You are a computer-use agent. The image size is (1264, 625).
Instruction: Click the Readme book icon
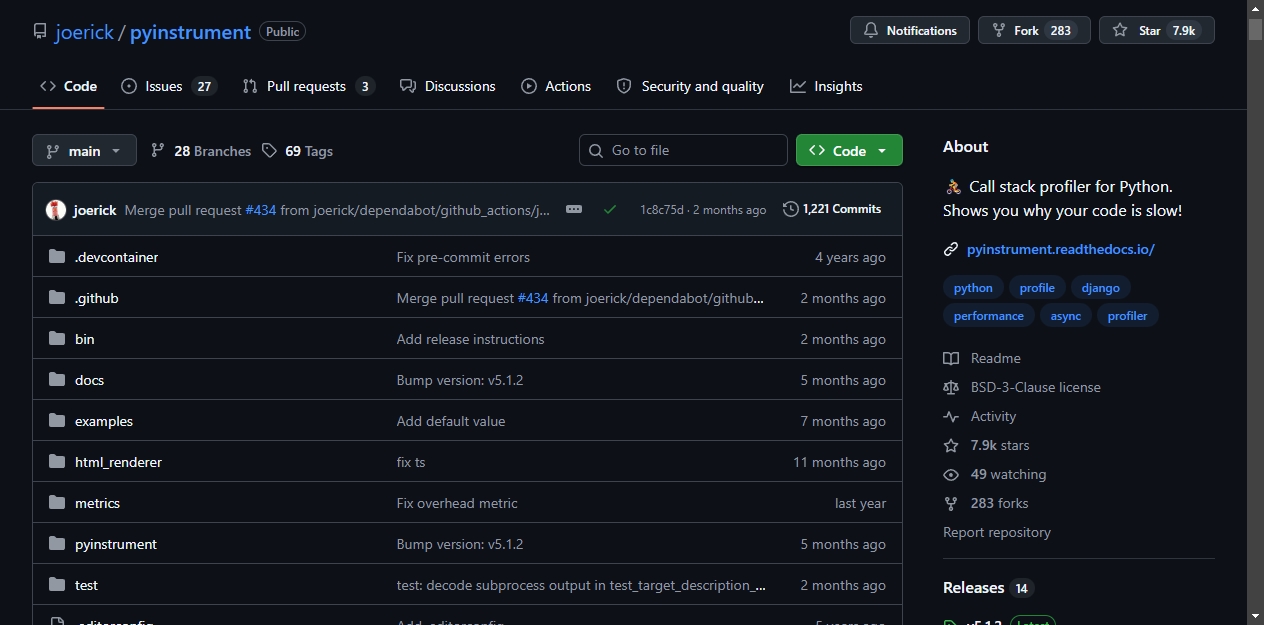point(951,358)
